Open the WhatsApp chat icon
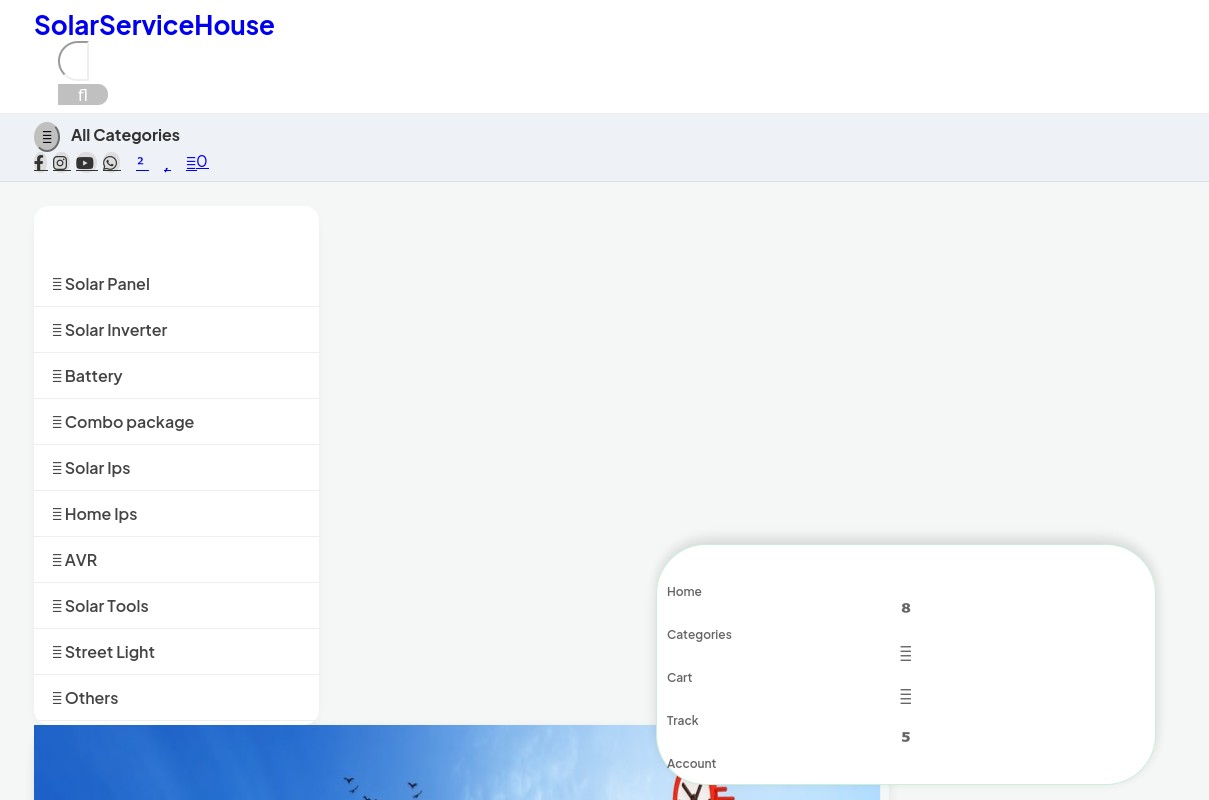Image resolution: width=1209 pixels, height=800 pixels. coord(111,162)
